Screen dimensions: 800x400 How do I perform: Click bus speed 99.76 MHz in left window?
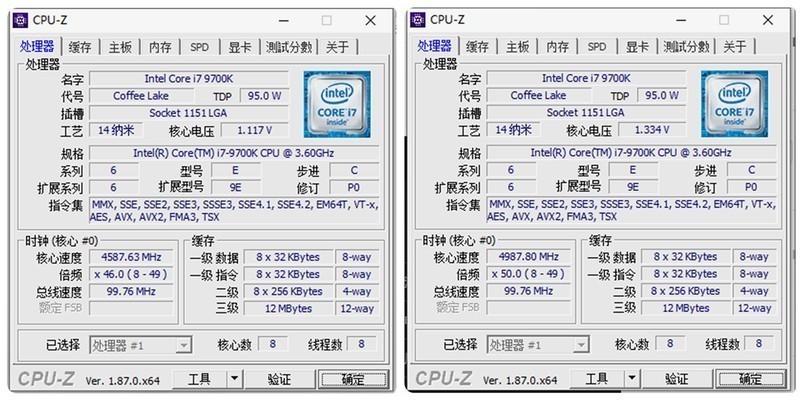click(132, 291)
